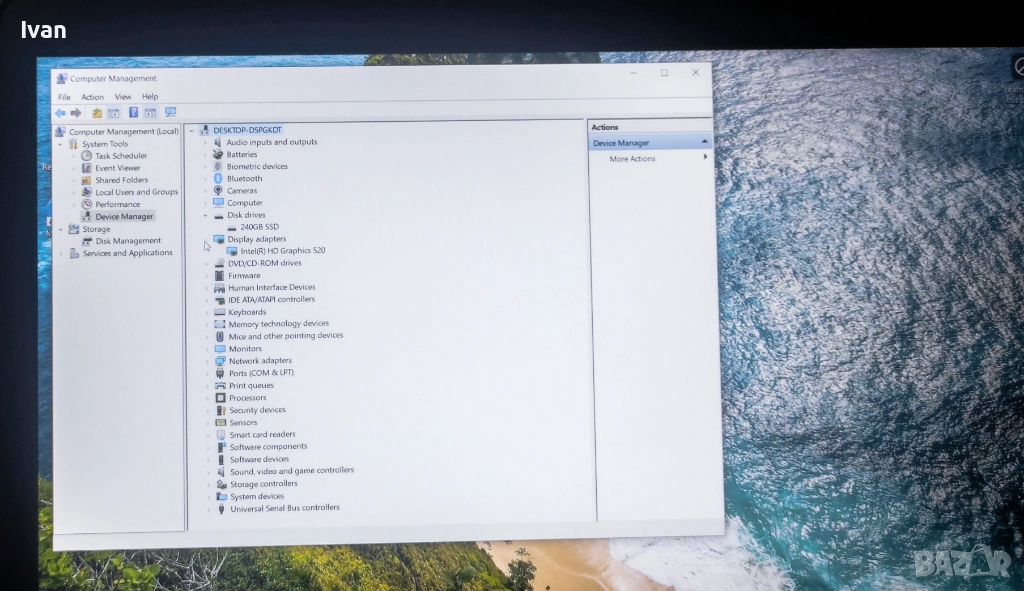This screenshot has width=1024, height=591.
Task: Expand the Network adapters category
Action: coord(207,361)
